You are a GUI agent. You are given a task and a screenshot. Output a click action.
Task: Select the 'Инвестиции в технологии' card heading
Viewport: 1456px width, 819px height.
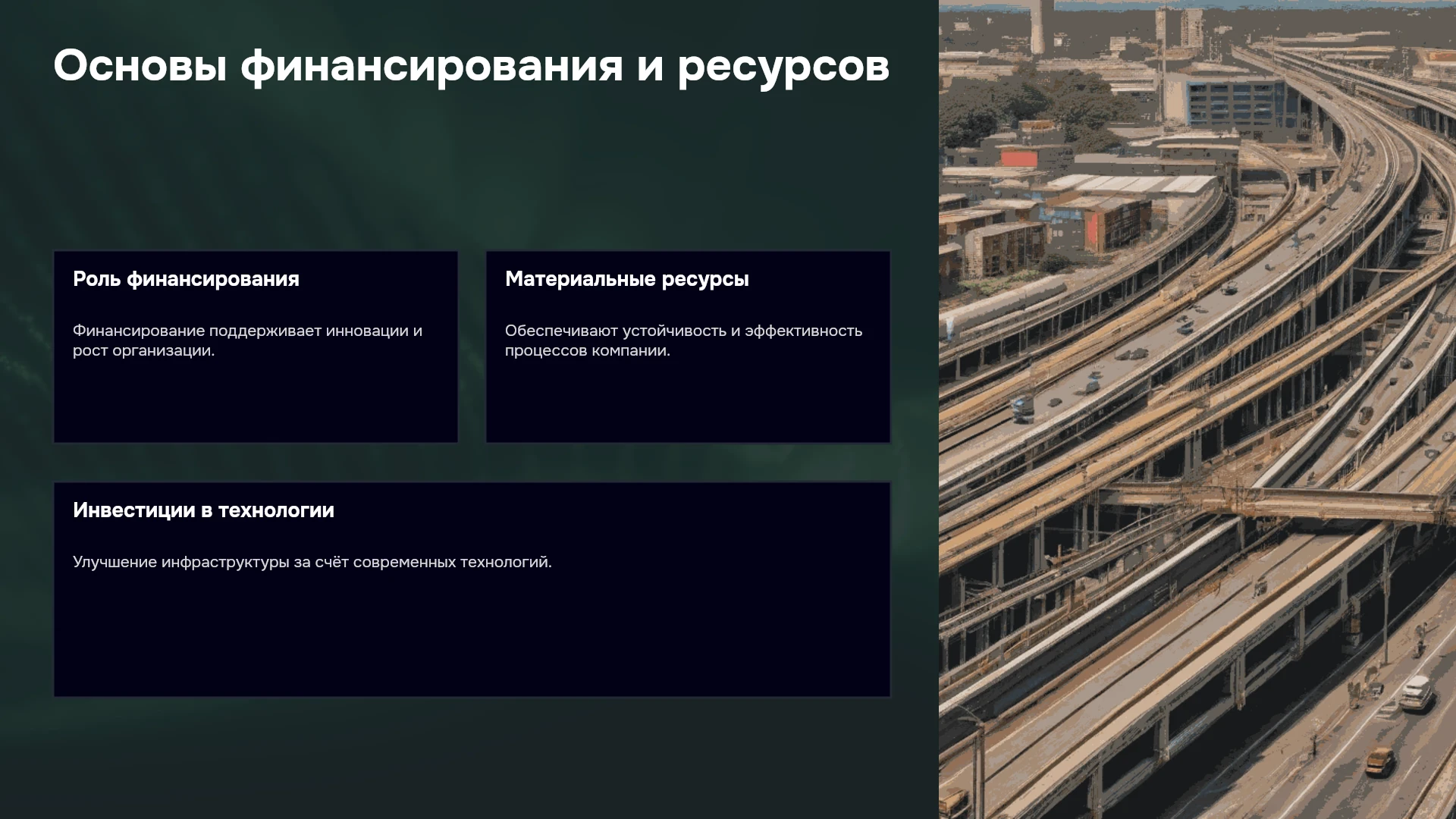click(x=203, y=510)
